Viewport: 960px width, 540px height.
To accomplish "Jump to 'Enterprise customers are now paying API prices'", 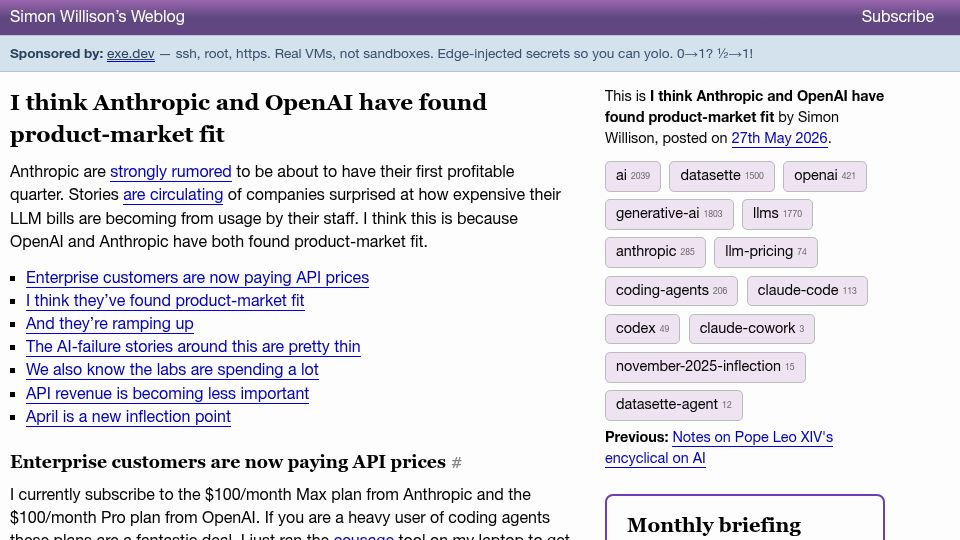I will [x=197, y=277].
